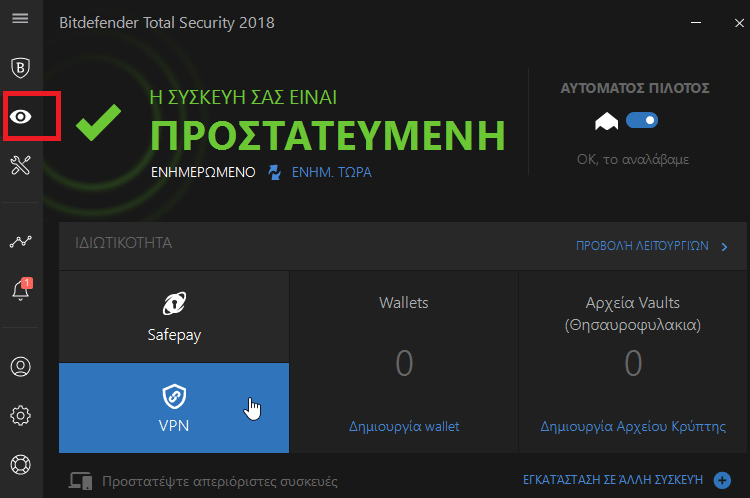
Task: Click Δημιουργία wallet link
Action: (x=404, y=426)
